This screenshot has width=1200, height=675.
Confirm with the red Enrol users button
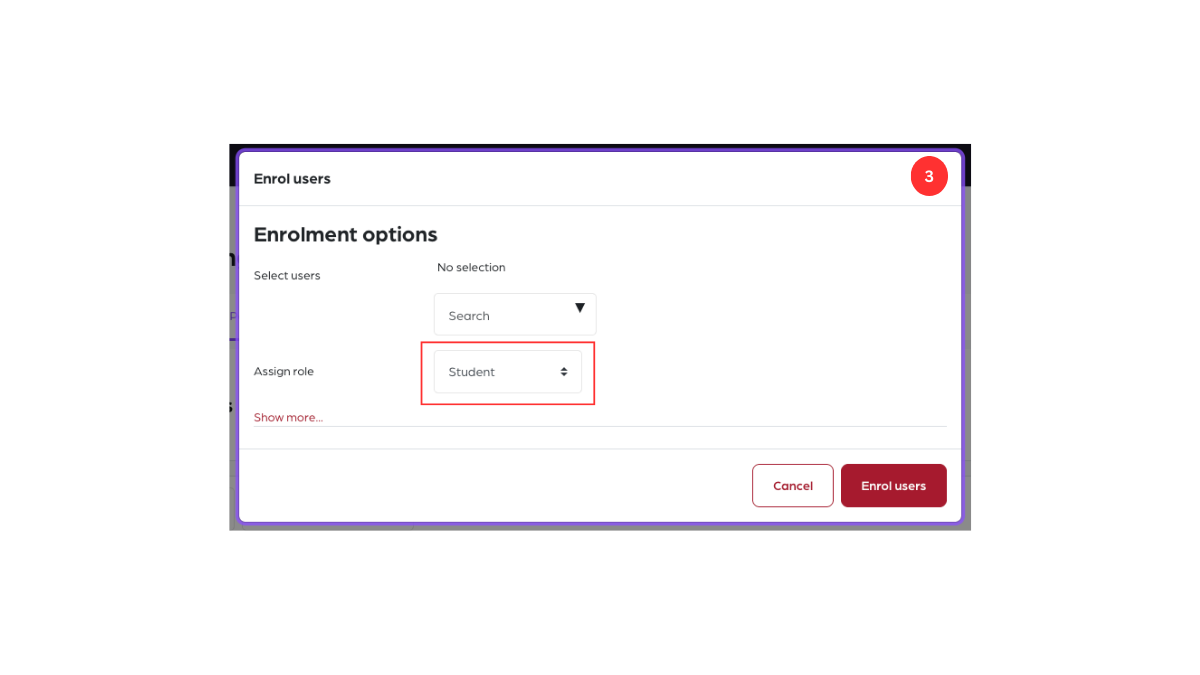(x=893, y=486)
